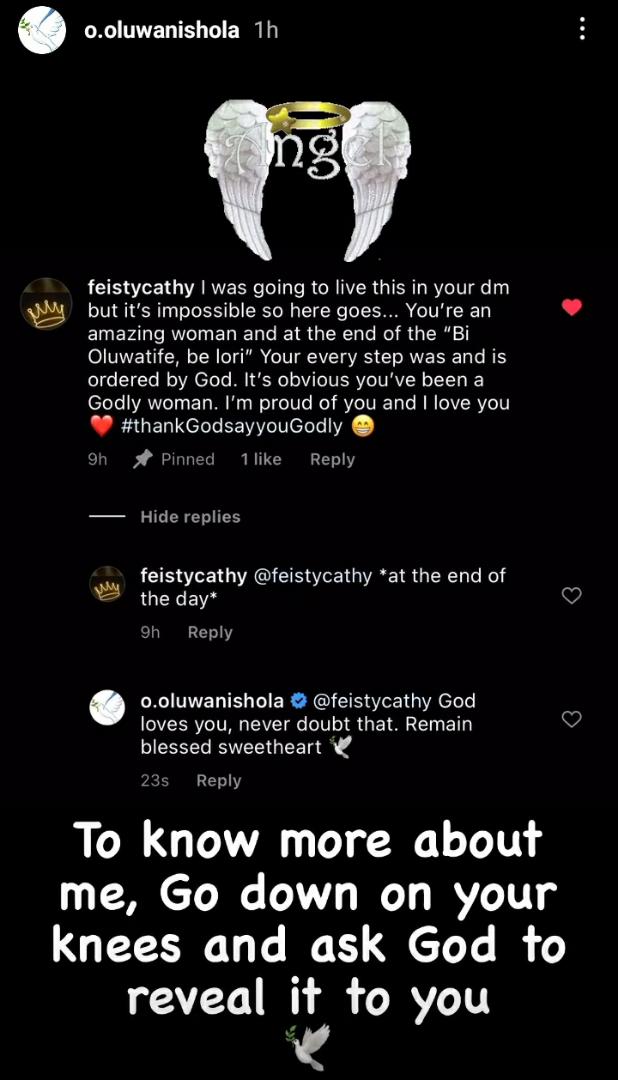Screen dimensions: 618x1080
Task: Tap o.oluwanishola's profile picture at top
Action: click(43, 30)
